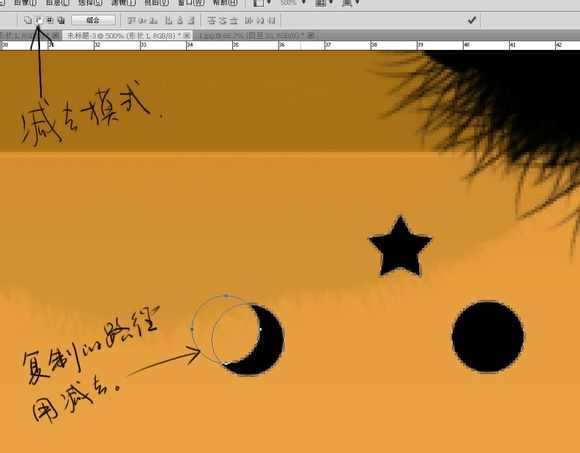Switch to Intersect shape areas mode
580x453 pixels.
pos(50,20)
